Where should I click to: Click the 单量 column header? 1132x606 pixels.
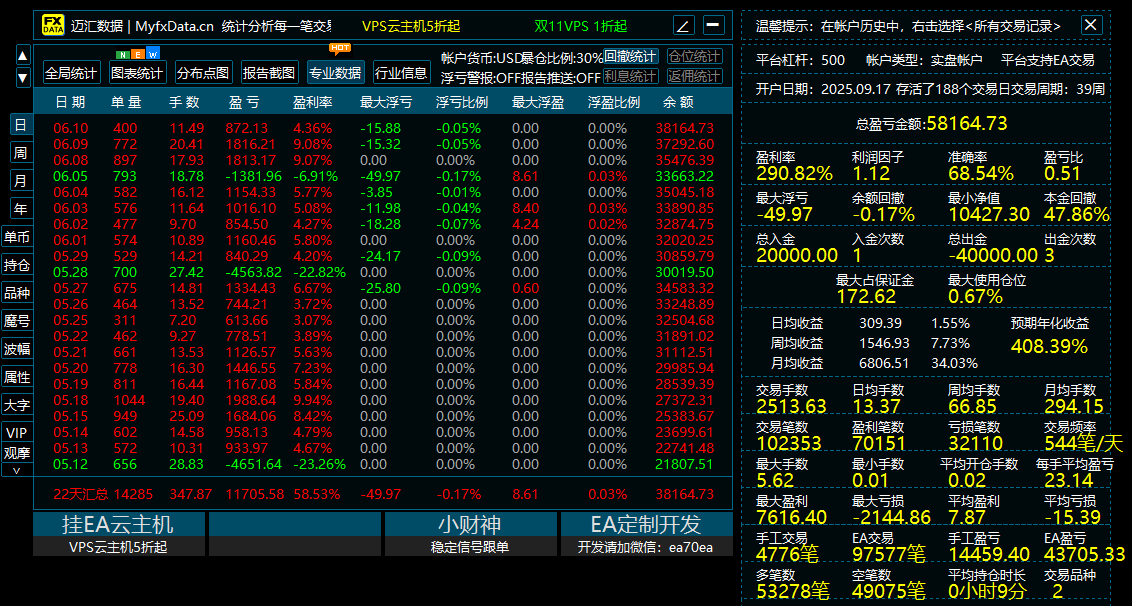point(126,103)
